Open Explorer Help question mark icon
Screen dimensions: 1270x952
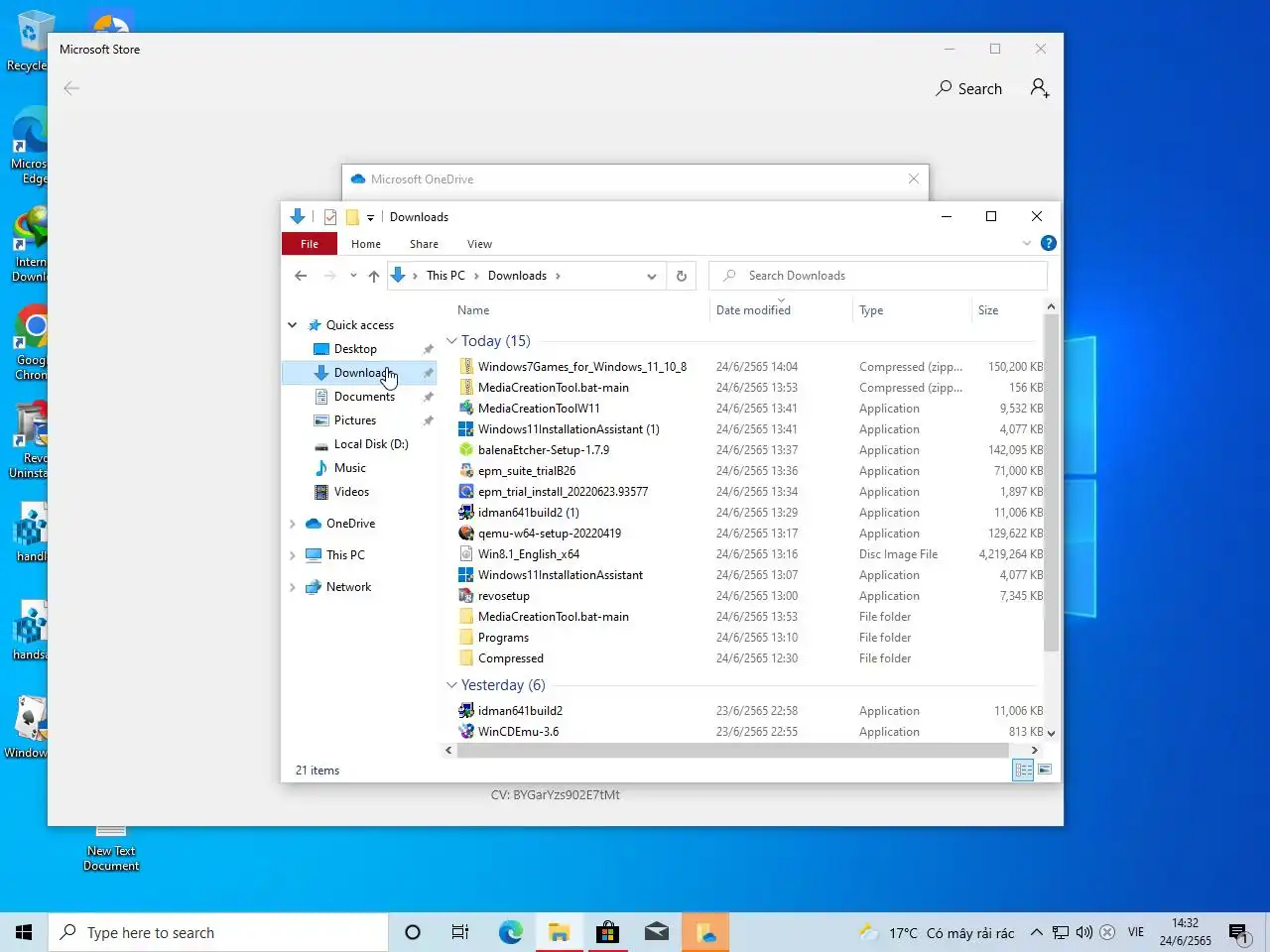click(1049, 243)
